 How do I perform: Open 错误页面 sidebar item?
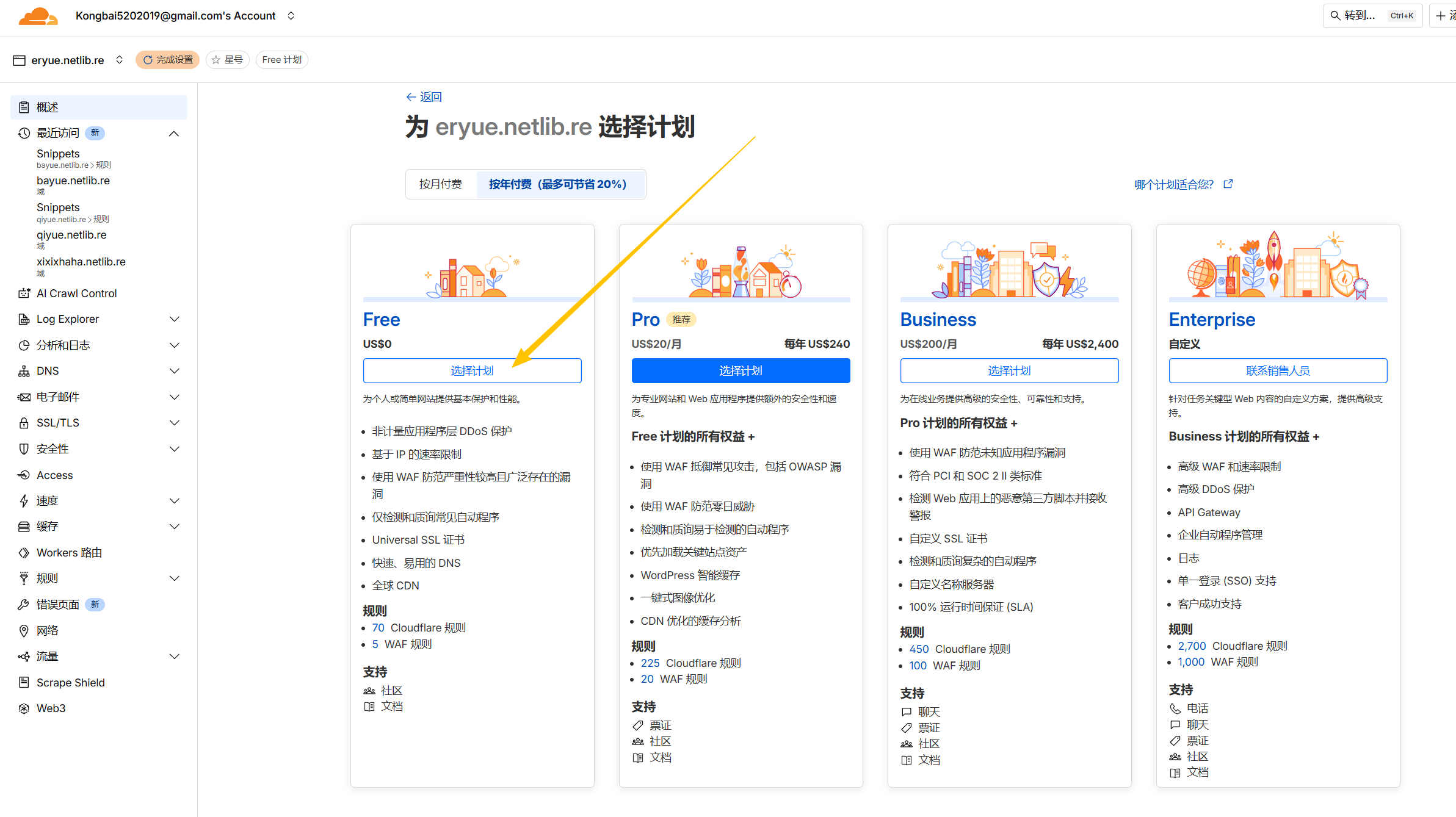58,605
